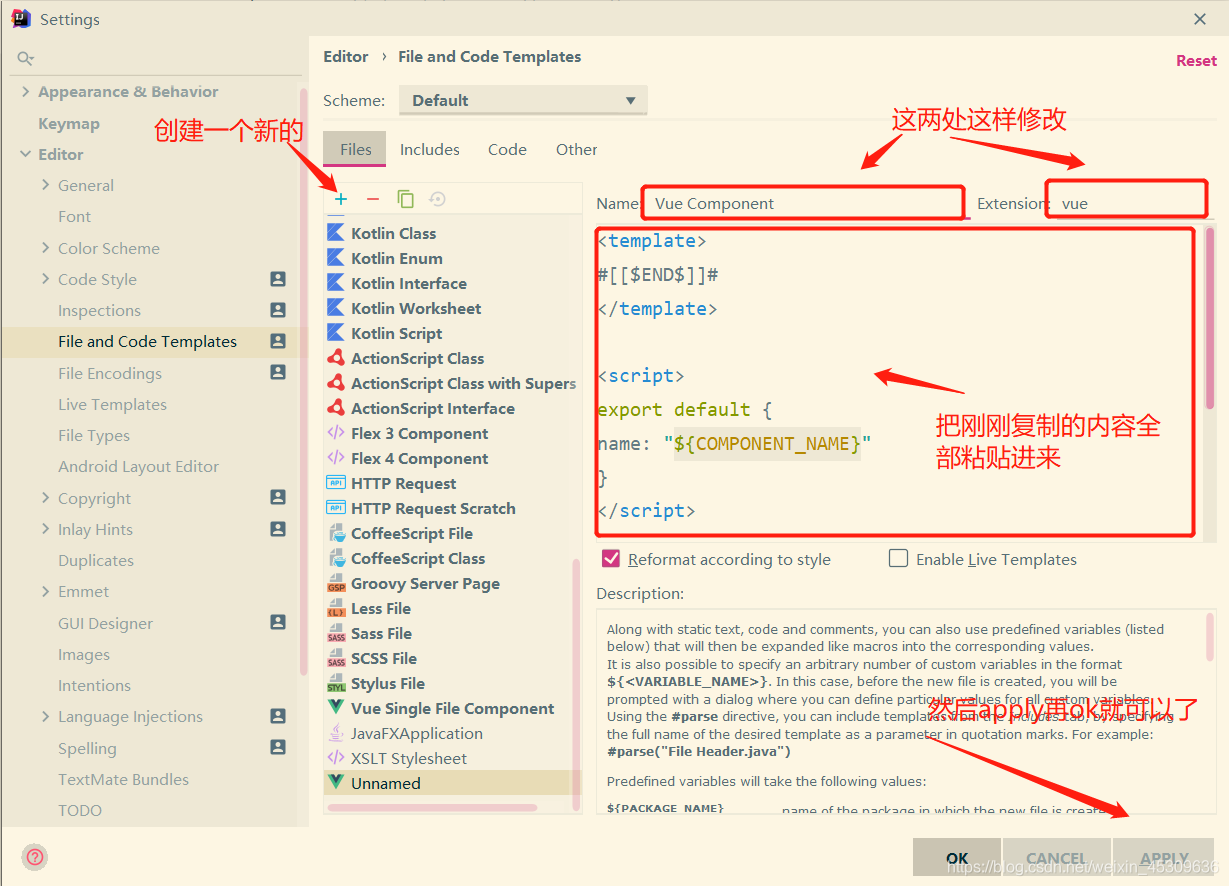The width and height of the screenshot is (1229, 886).
Task: Enable Live Templates checkbox
Action: point(899,558)
